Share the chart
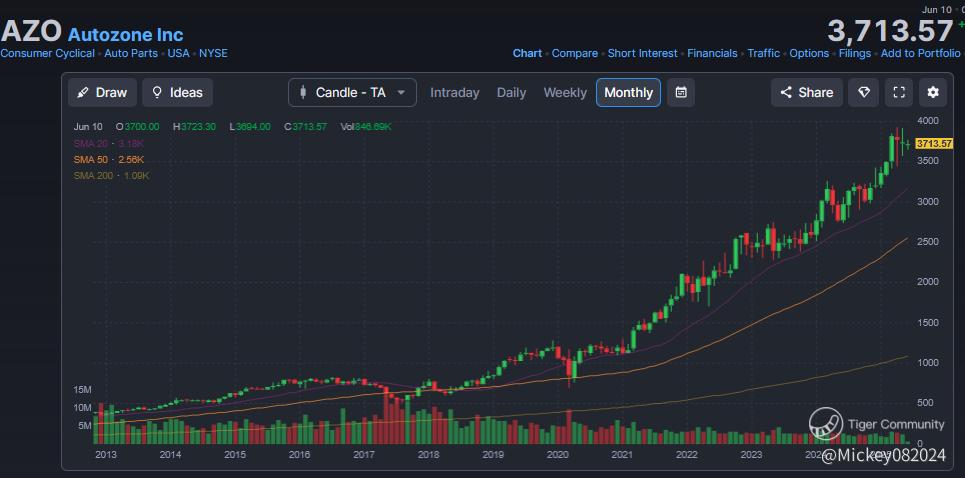 click(807, 92)
